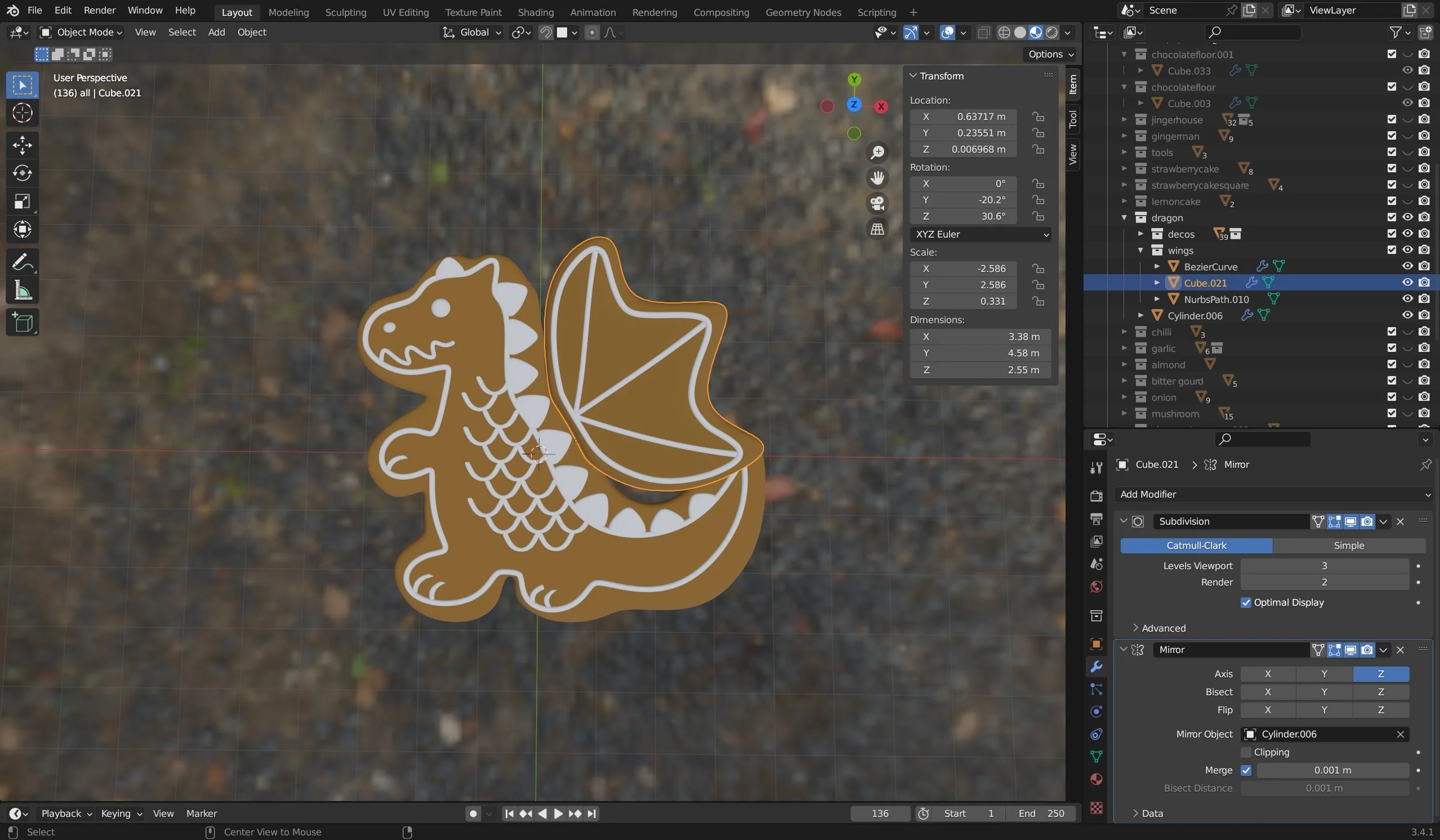Open the Render menu

point(99,10)
